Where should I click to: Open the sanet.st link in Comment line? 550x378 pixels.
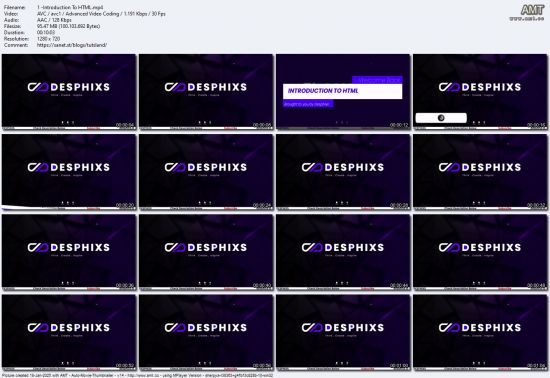coord(72,45)
